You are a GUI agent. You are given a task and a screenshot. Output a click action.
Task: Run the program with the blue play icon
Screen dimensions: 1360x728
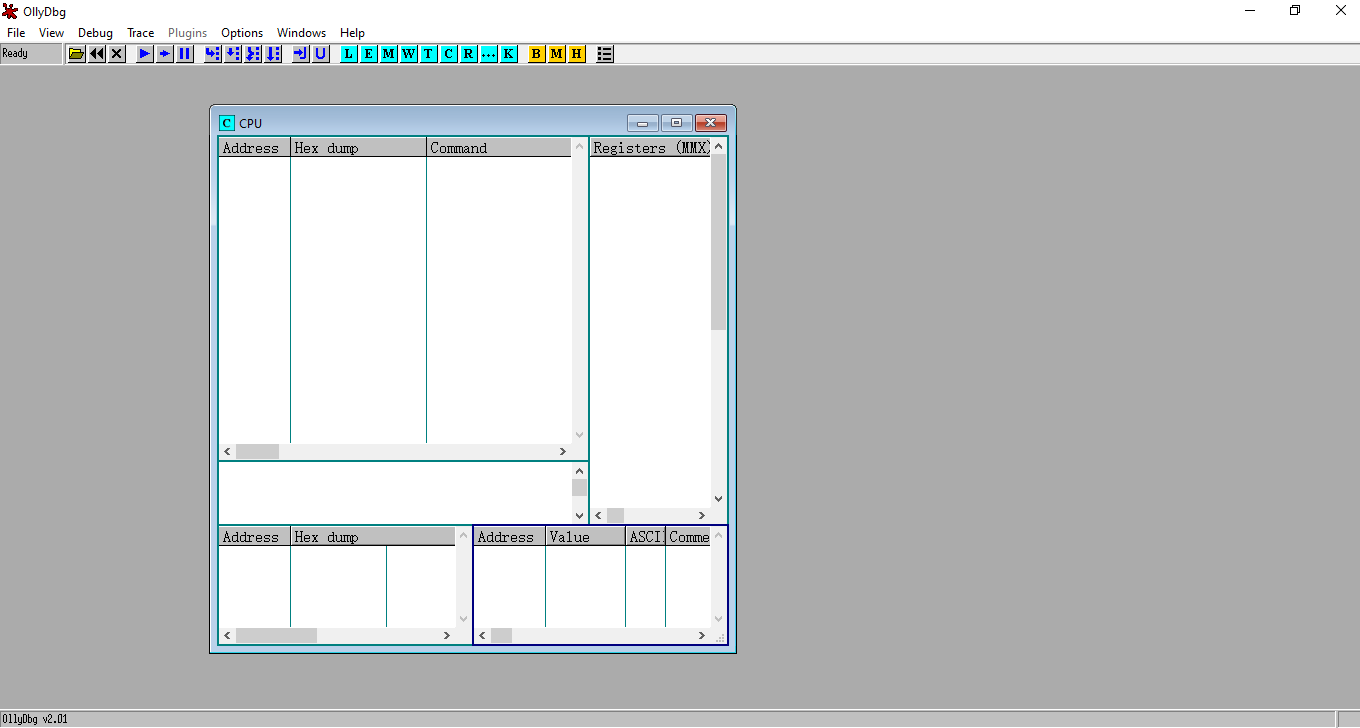[145, 54]
